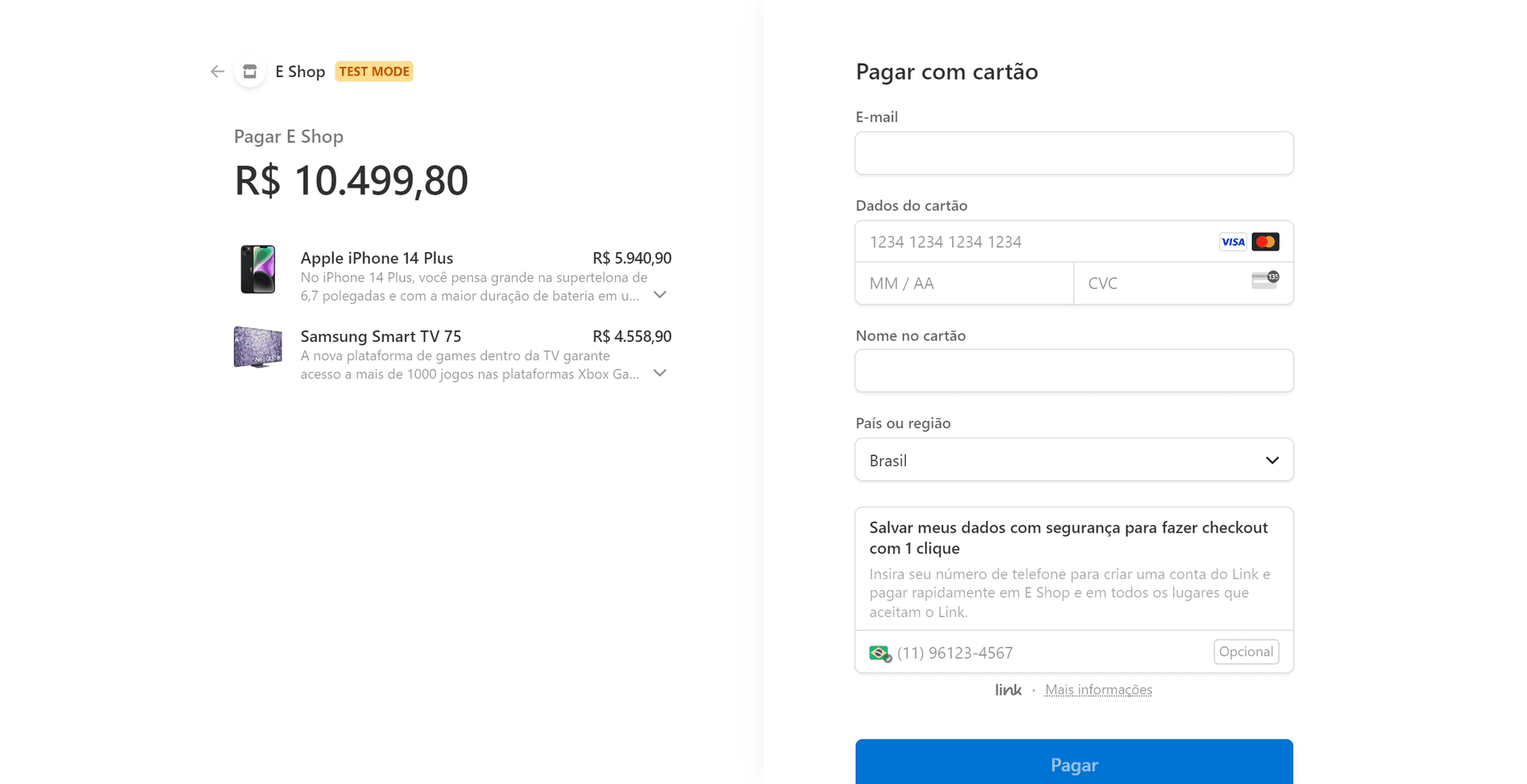
Task: Click the Brazil flag phone country icon
Action: 880,653
